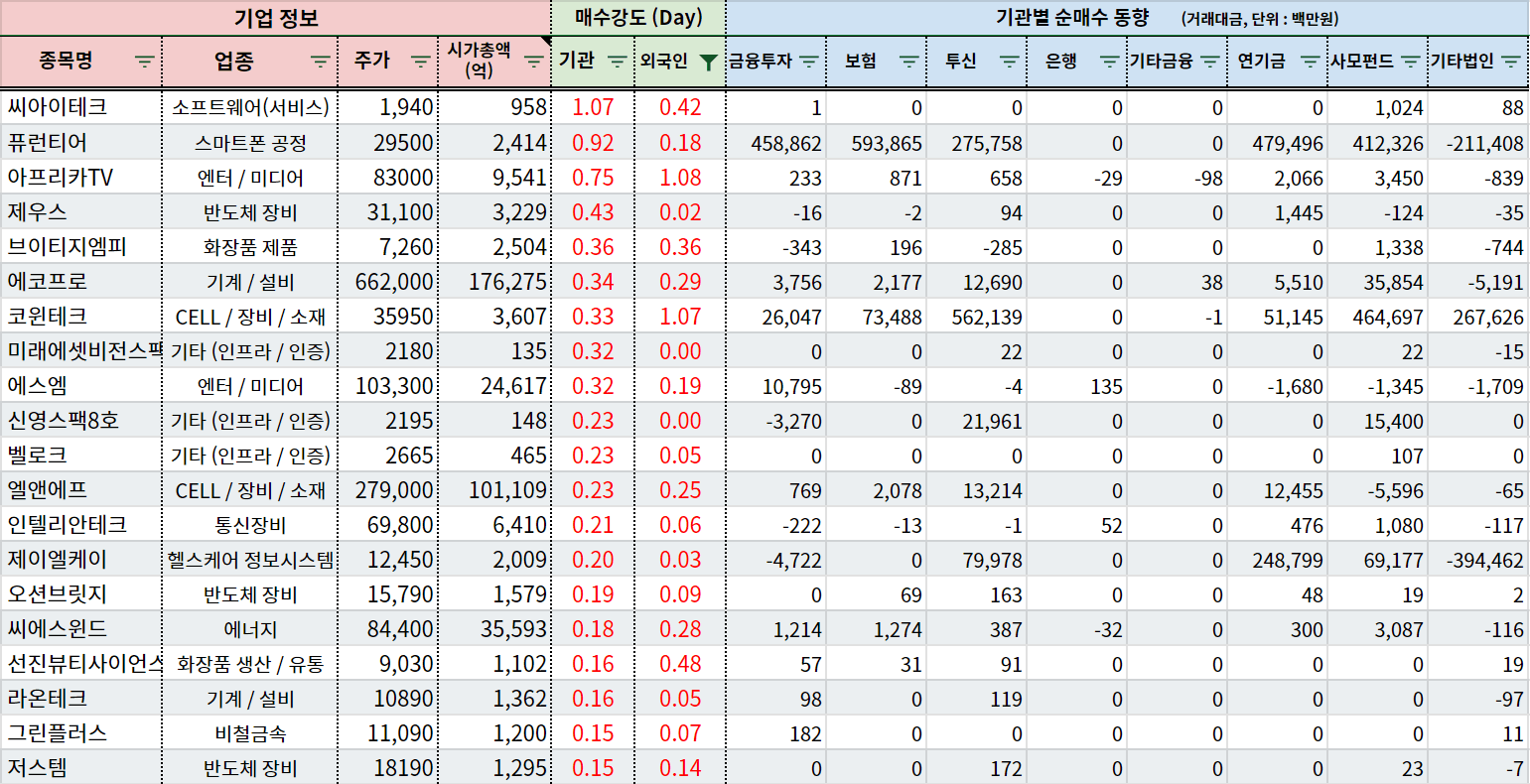Click the 제이엘케이 stock name cell

(x=81, y=559)
